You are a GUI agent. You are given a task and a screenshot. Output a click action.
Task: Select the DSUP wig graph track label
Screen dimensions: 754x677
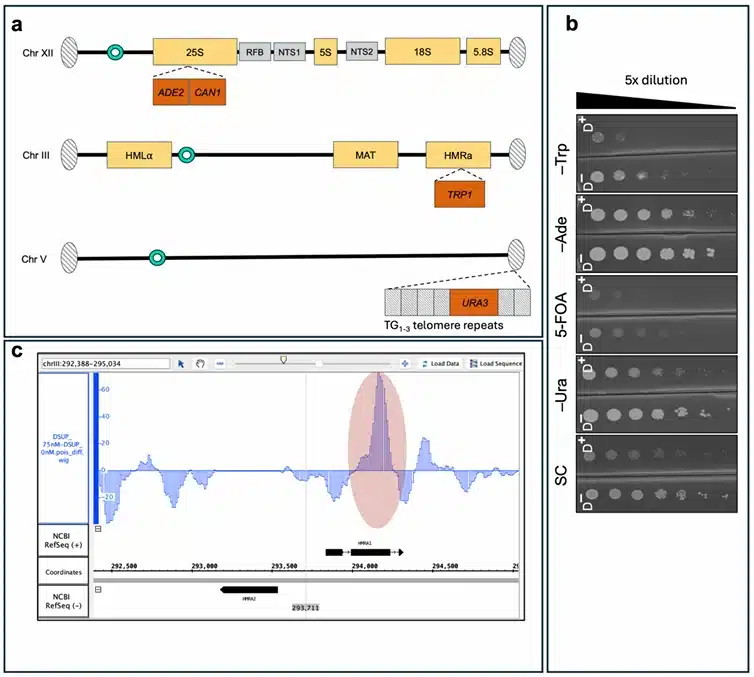63,448
